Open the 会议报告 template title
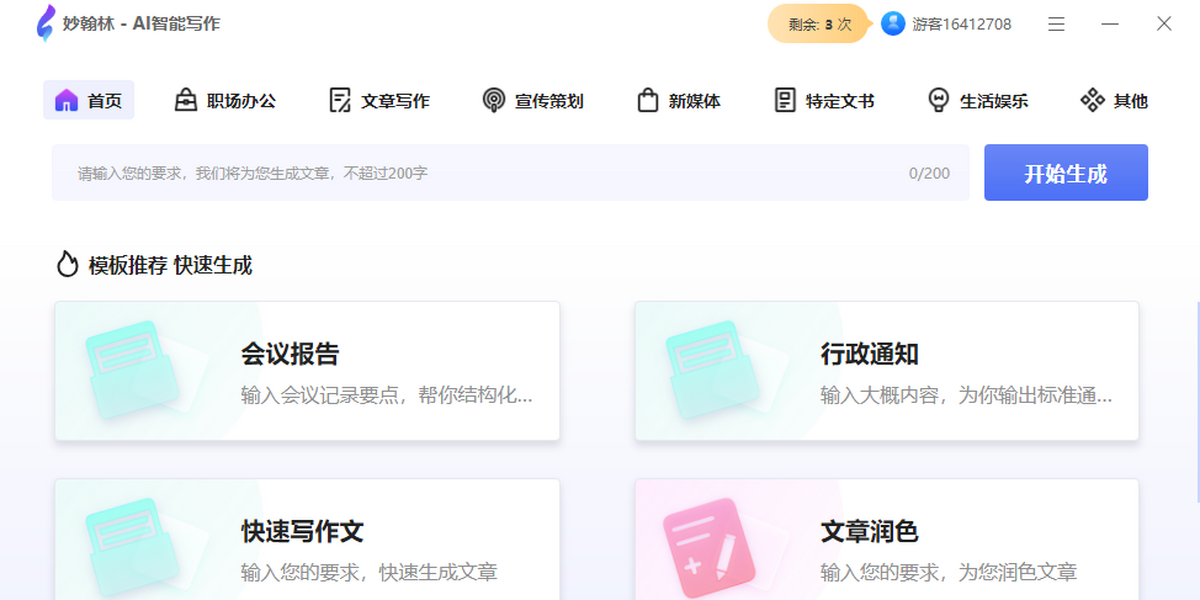This screenshot has width=1200, height=600. [290, 354]
